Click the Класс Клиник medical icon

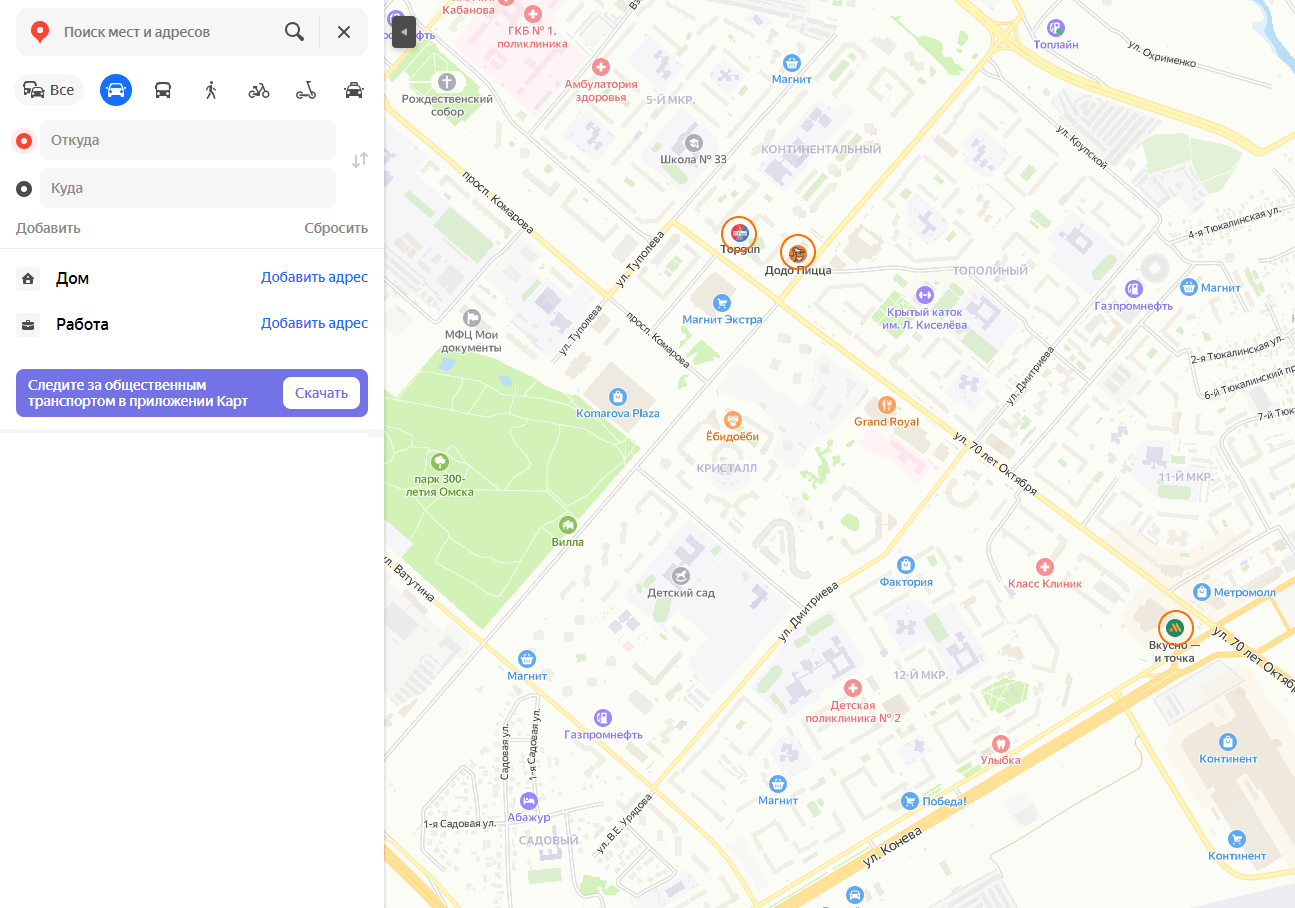click(1045, 566)
